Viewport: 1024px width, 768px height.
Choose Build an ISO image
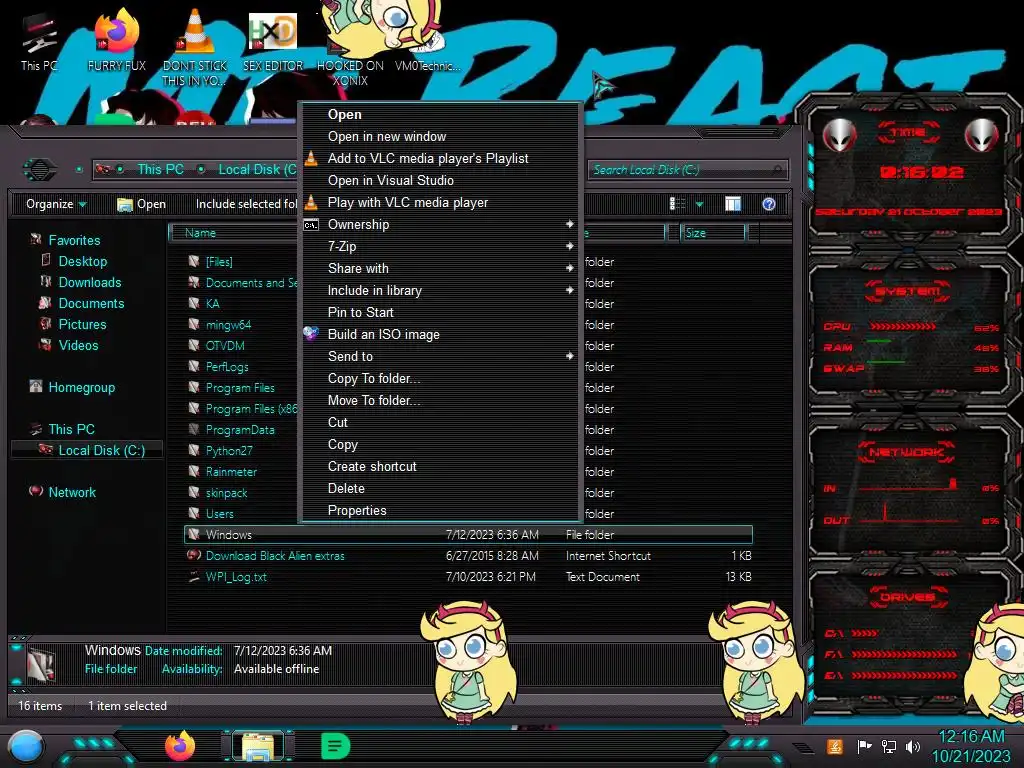440,334
